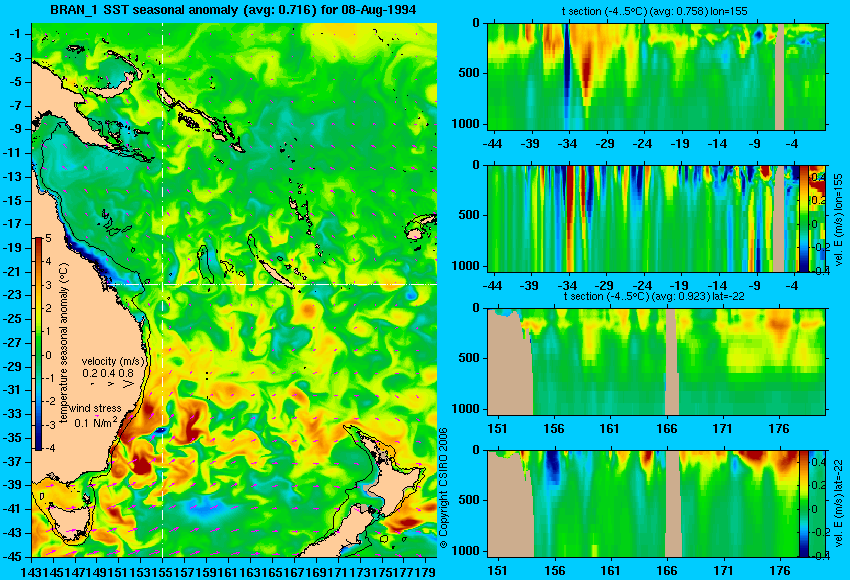Screen dimensions: 850x580
Task: Click the '0.2 0.4 0.8' velocity scale values
Action: pos(108,373)
